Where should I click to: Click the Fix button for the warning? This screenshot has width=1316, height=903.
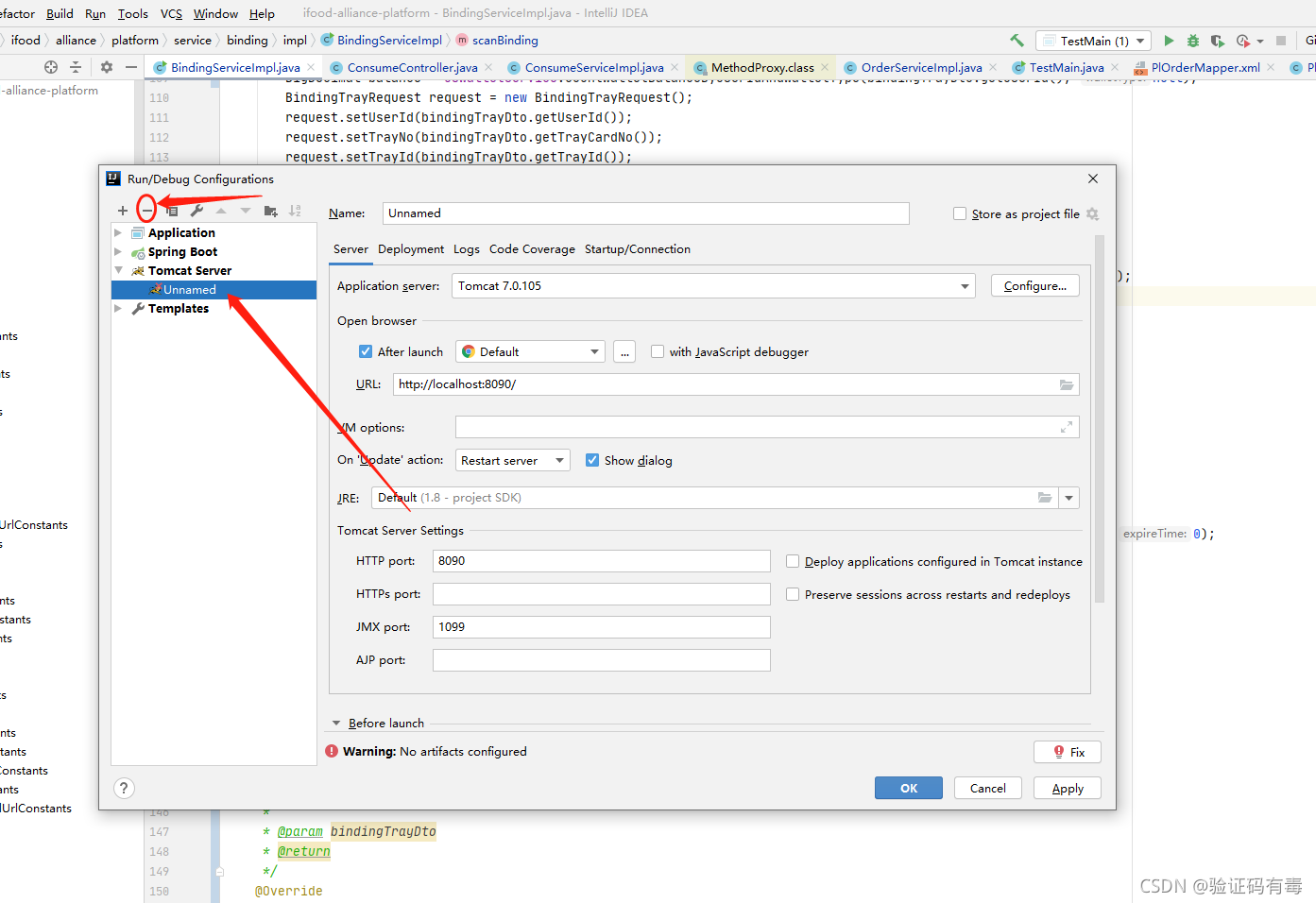1068,752
